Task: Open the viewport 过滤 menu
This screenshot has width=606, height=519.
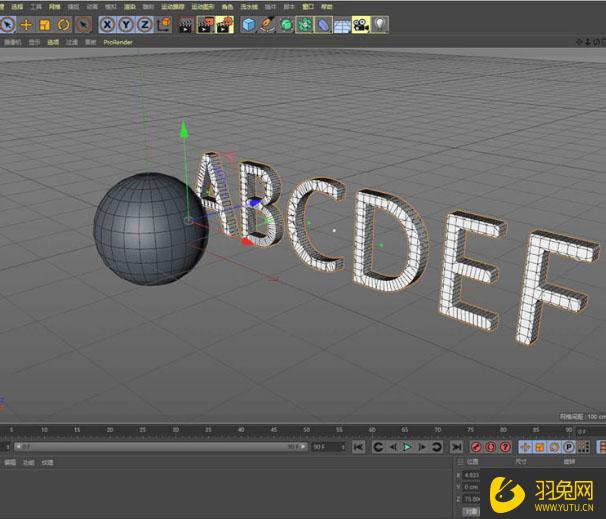Action: tap(72, 42)
